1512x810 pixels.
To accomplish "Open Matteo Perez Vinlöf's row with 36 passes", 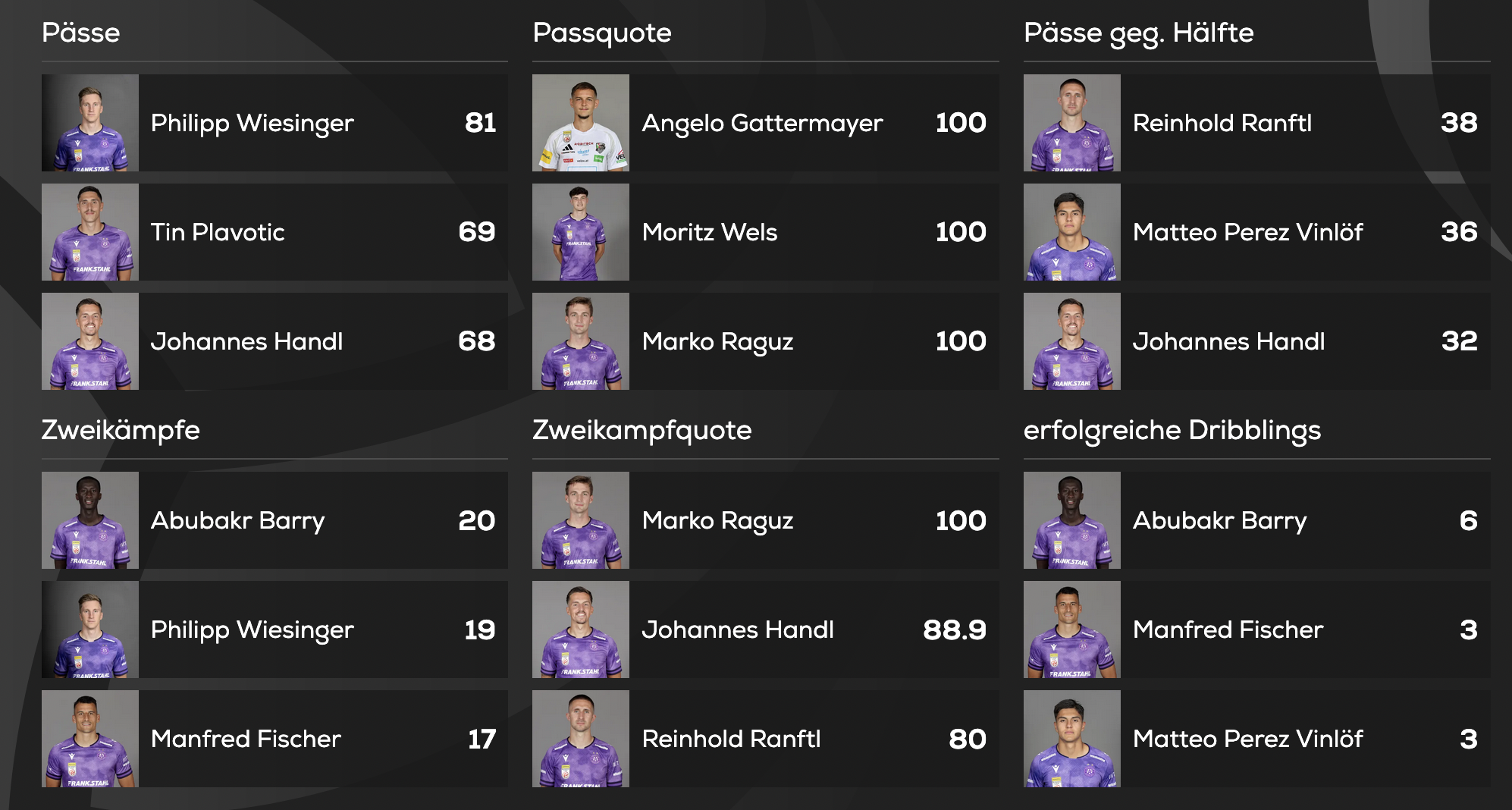I will click(1257, 232).
